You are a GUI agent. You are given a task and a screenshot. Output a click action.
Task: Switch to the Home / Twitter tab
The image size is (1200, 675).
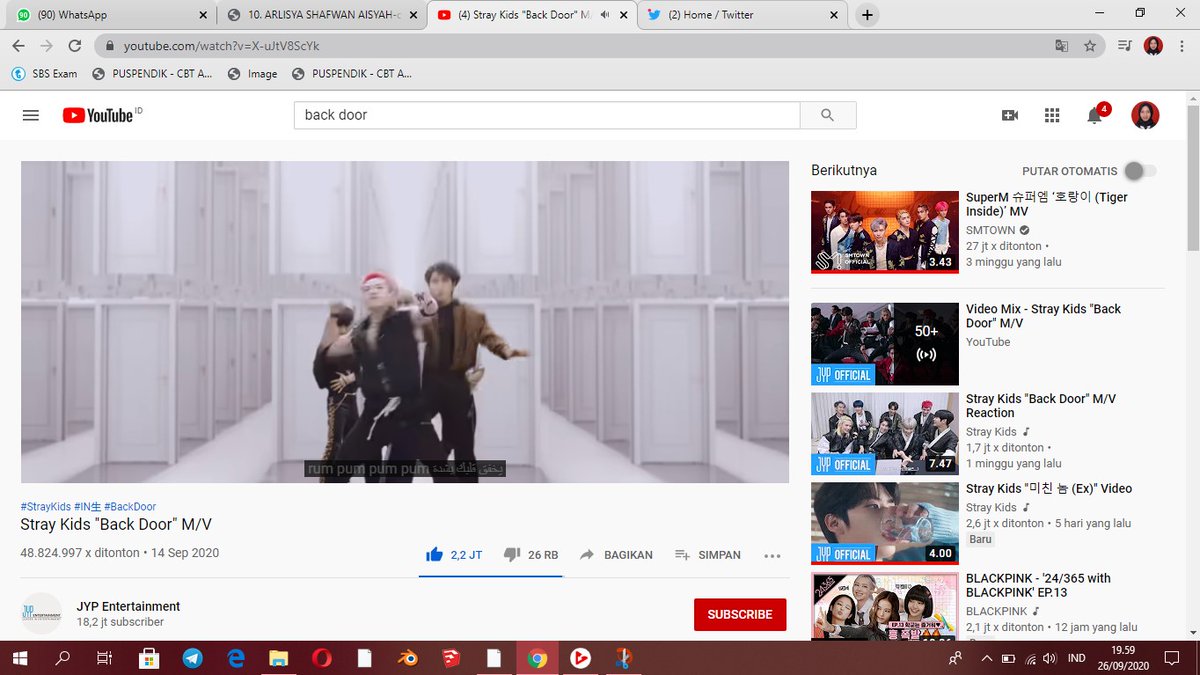[741, 15]
